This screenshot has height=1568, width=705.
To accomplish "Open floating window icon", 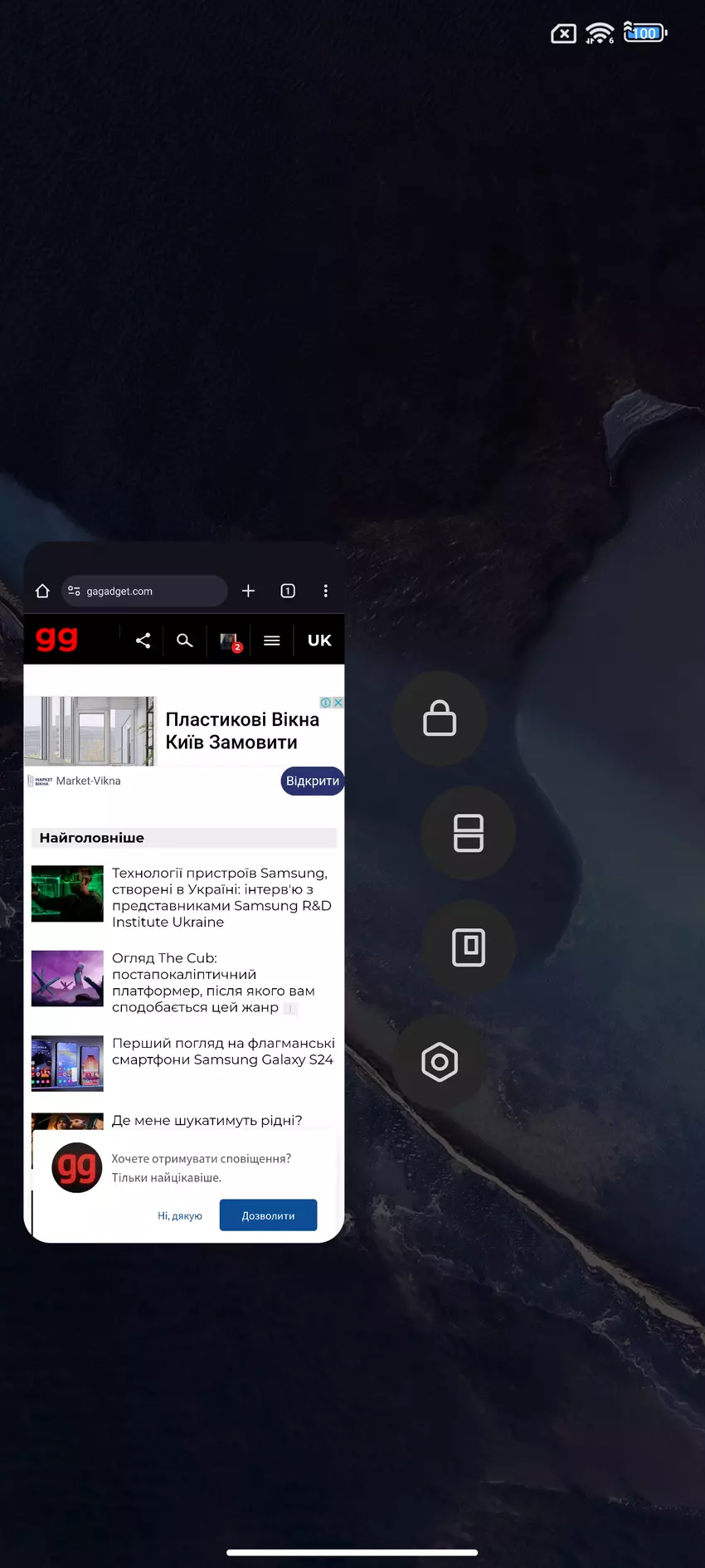I will (x=468, y=947).
